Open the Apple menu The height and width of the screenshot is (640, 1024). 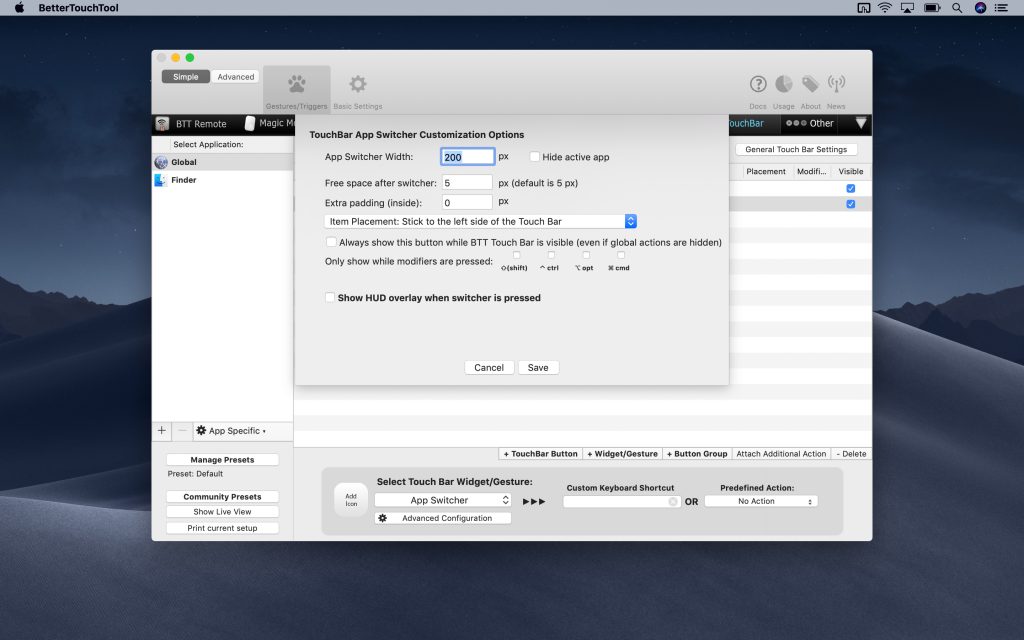point(19,8)
